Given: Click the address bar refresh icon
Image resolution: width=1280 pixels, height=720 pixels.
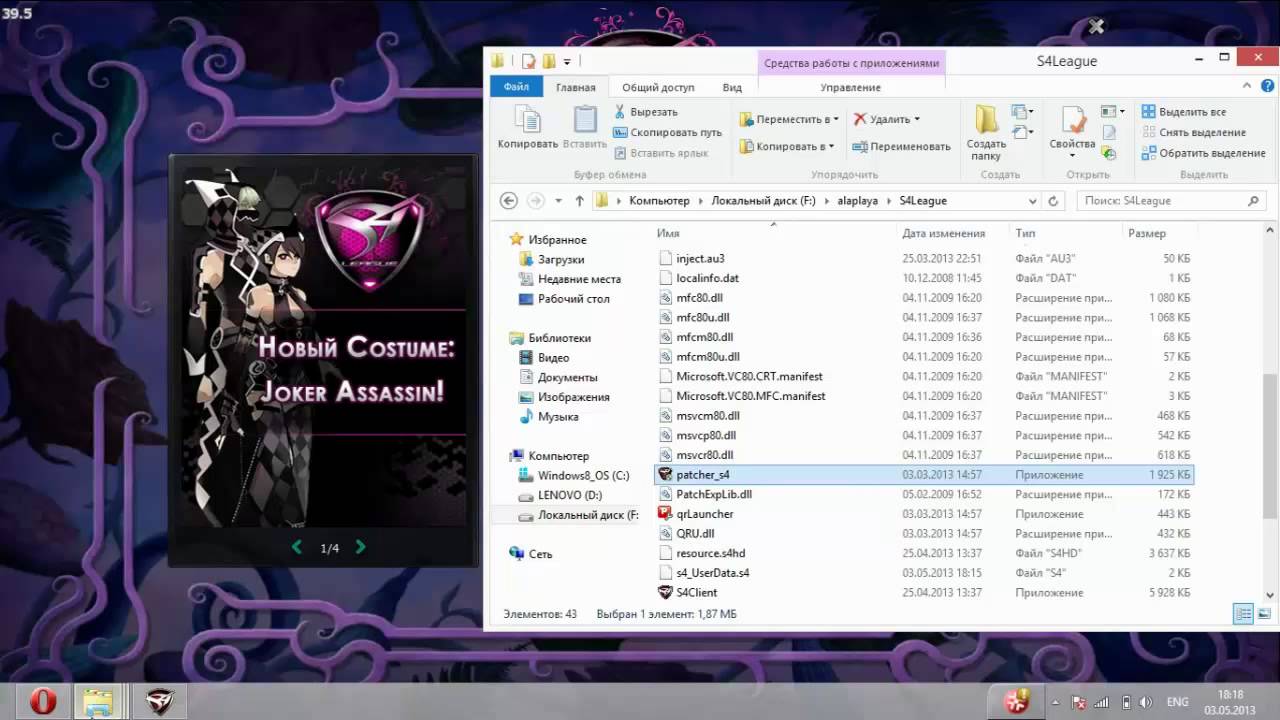Looking at the screenshot, I should pos(1052,201).
